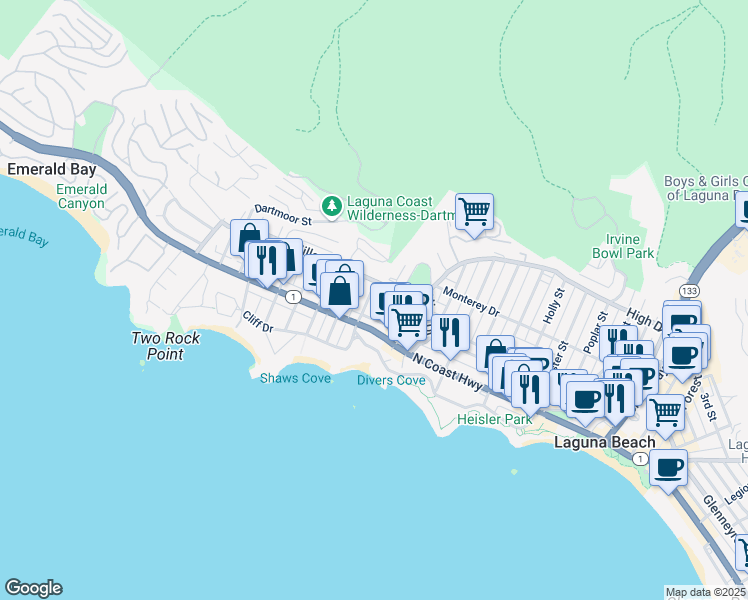This screenshot has width=748, height=600.
Task: Click the Cliff Dr street label
Action: 258,322
